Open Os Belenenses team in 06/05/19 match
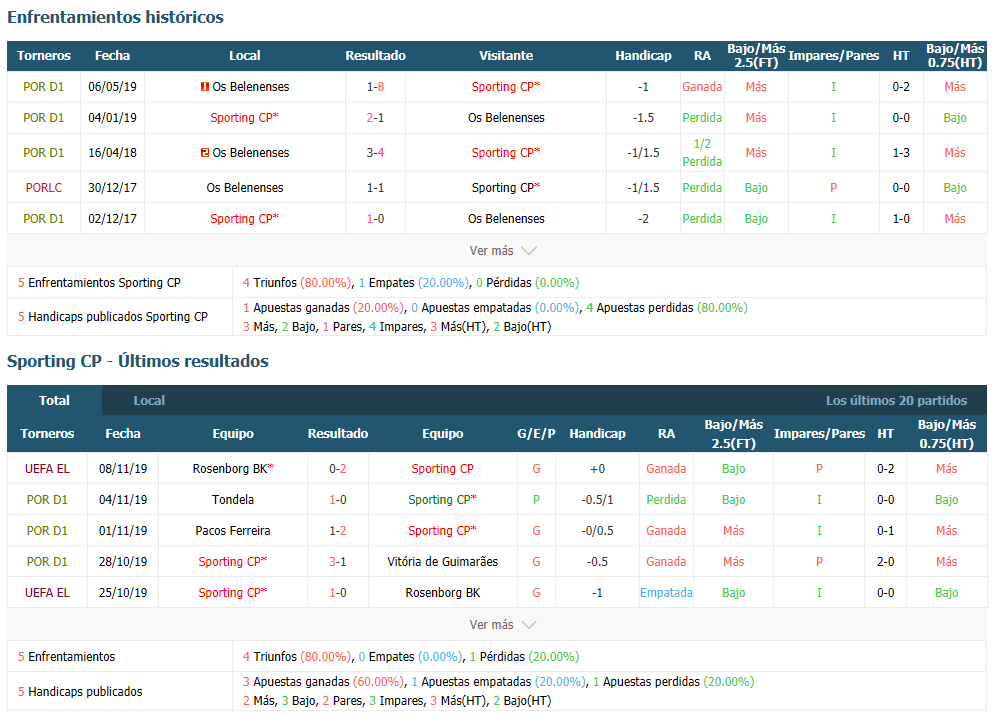 tap(251, 87)
